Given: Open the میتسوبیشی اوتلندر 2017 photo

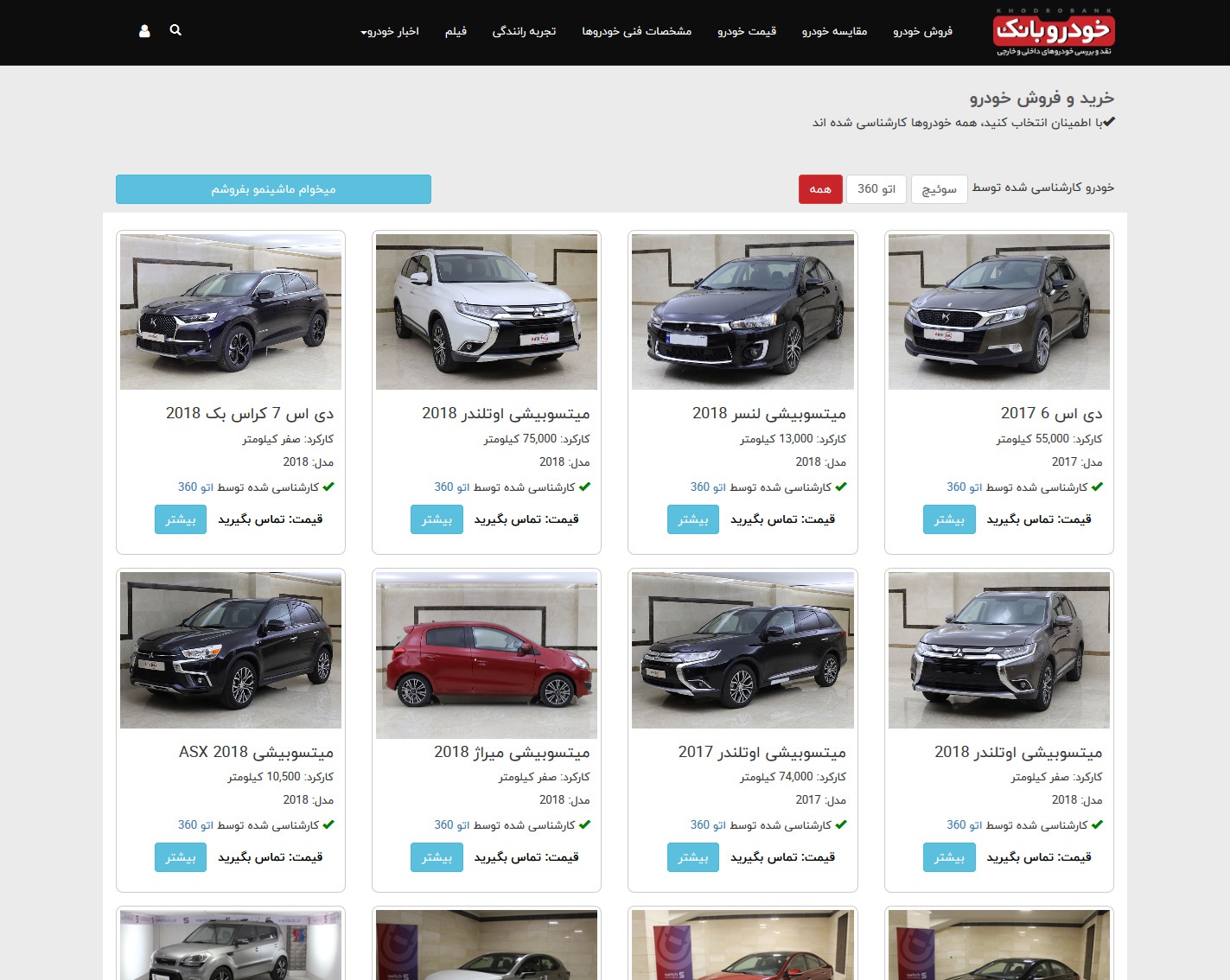Looking at the screenshot, I should 742,650.
